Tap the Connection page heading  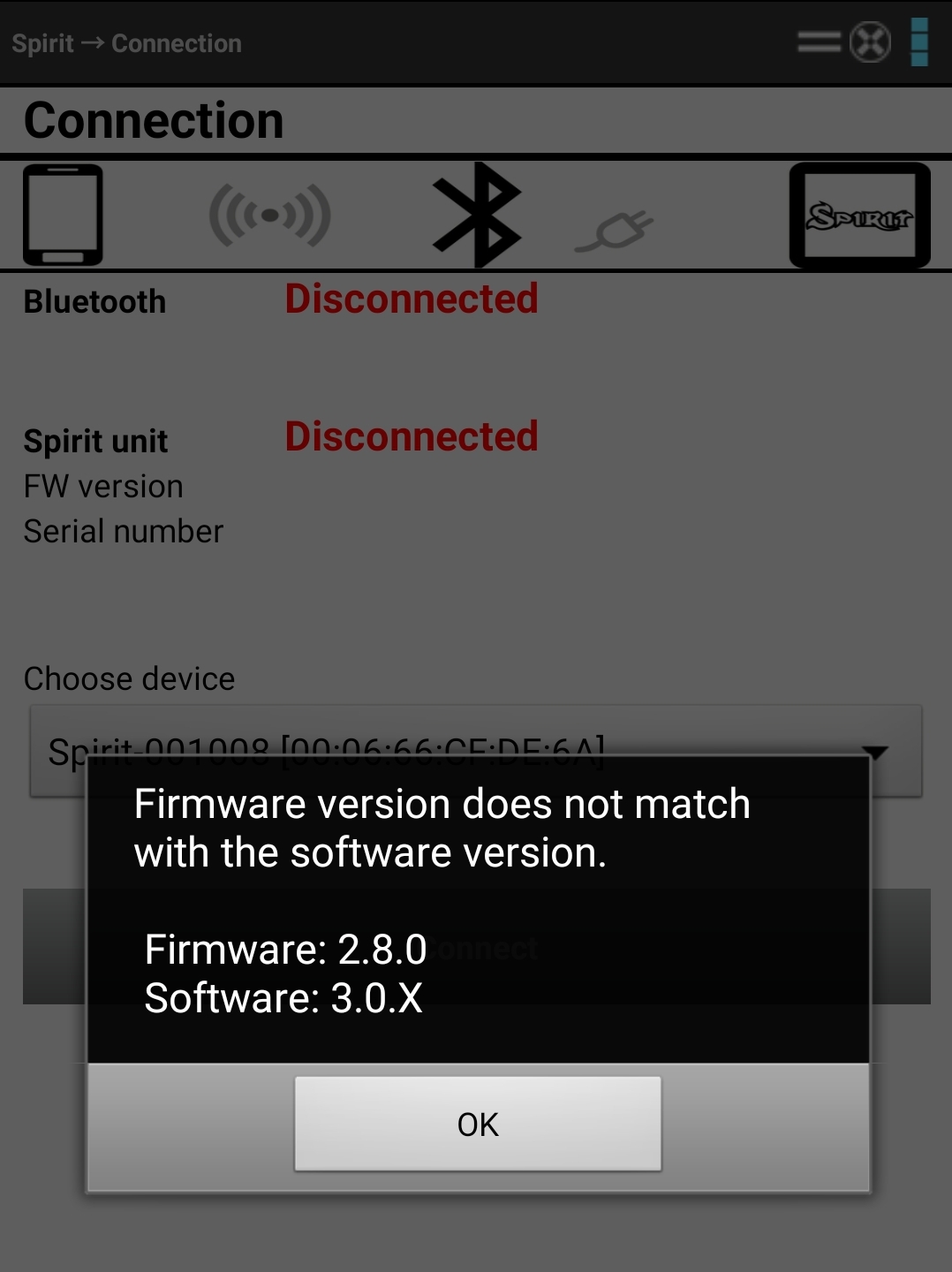click(x=154, y=120)
